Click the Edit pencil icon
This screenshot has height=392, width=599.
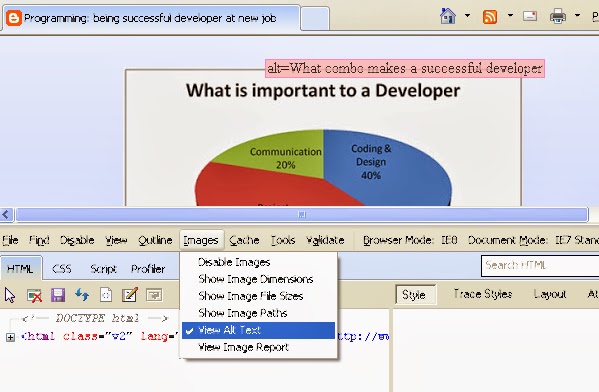pos(130,295)
